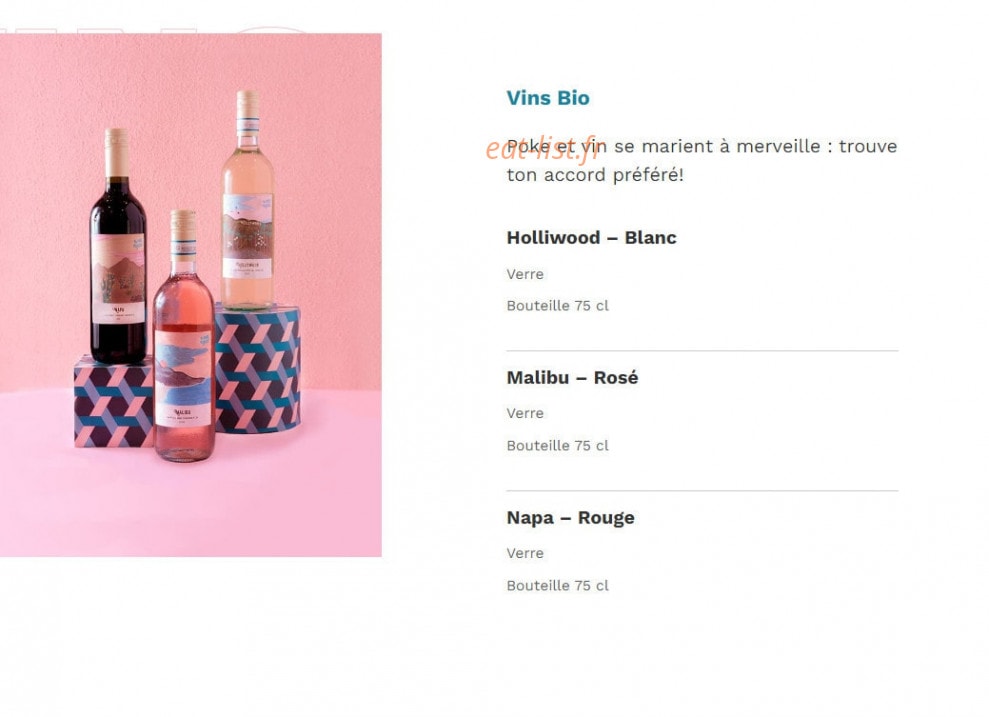Click Verre option under Malibu – Rosé
Screen dimensions: 989x717
tap(525, 414)
